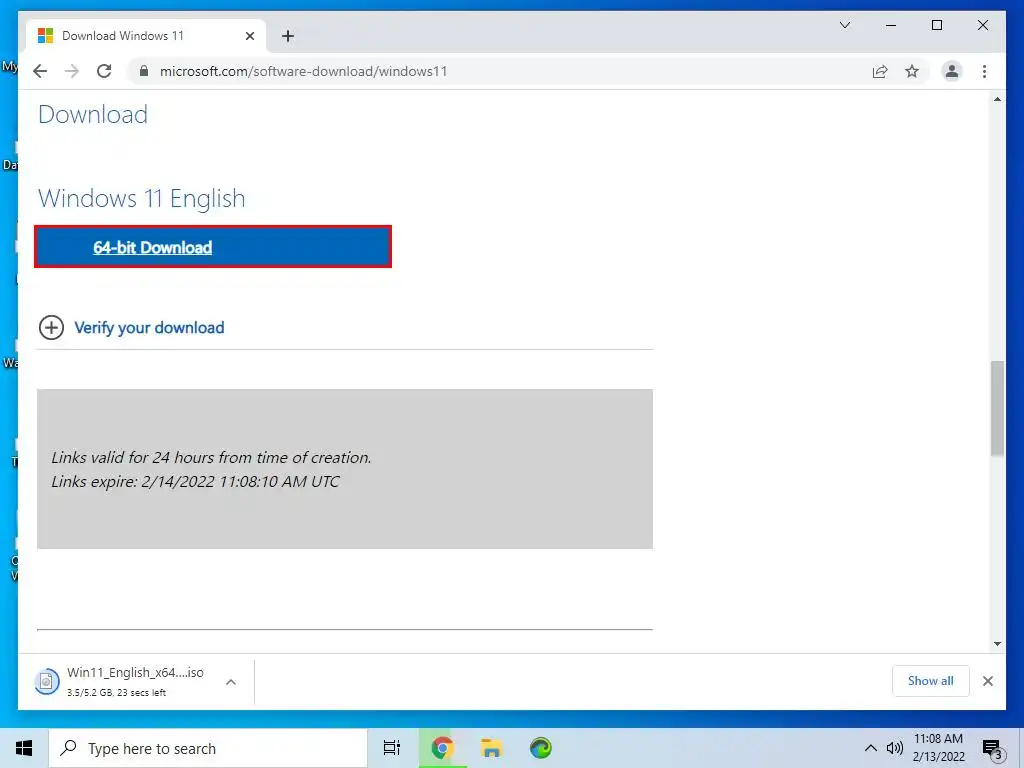1024x768 pixels.
Task: Open the tab search chevron
Action: tap(844, 25)
